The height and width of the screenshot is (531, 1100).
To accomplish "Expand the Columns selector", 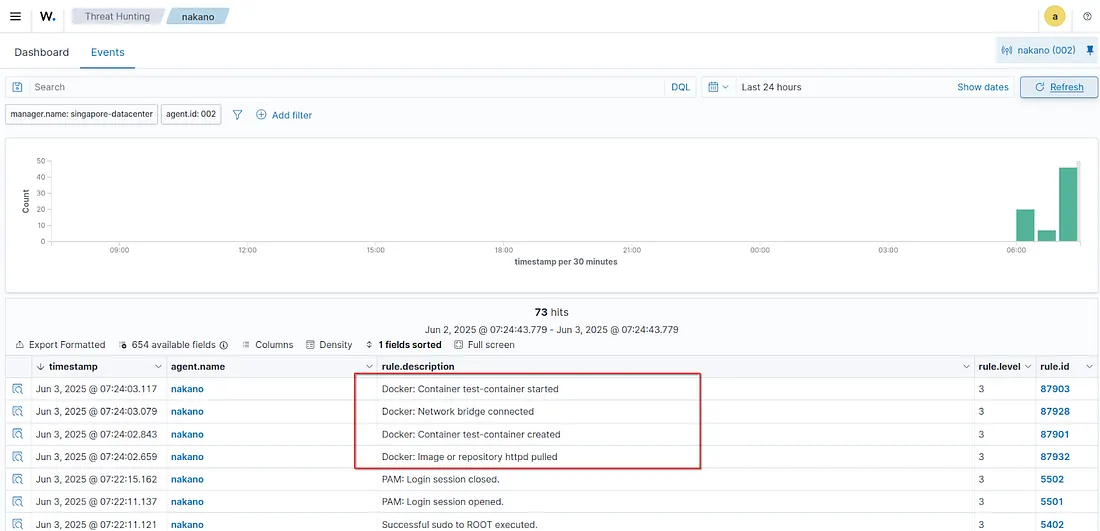I will pyautogui.click(x=267, y=344).
